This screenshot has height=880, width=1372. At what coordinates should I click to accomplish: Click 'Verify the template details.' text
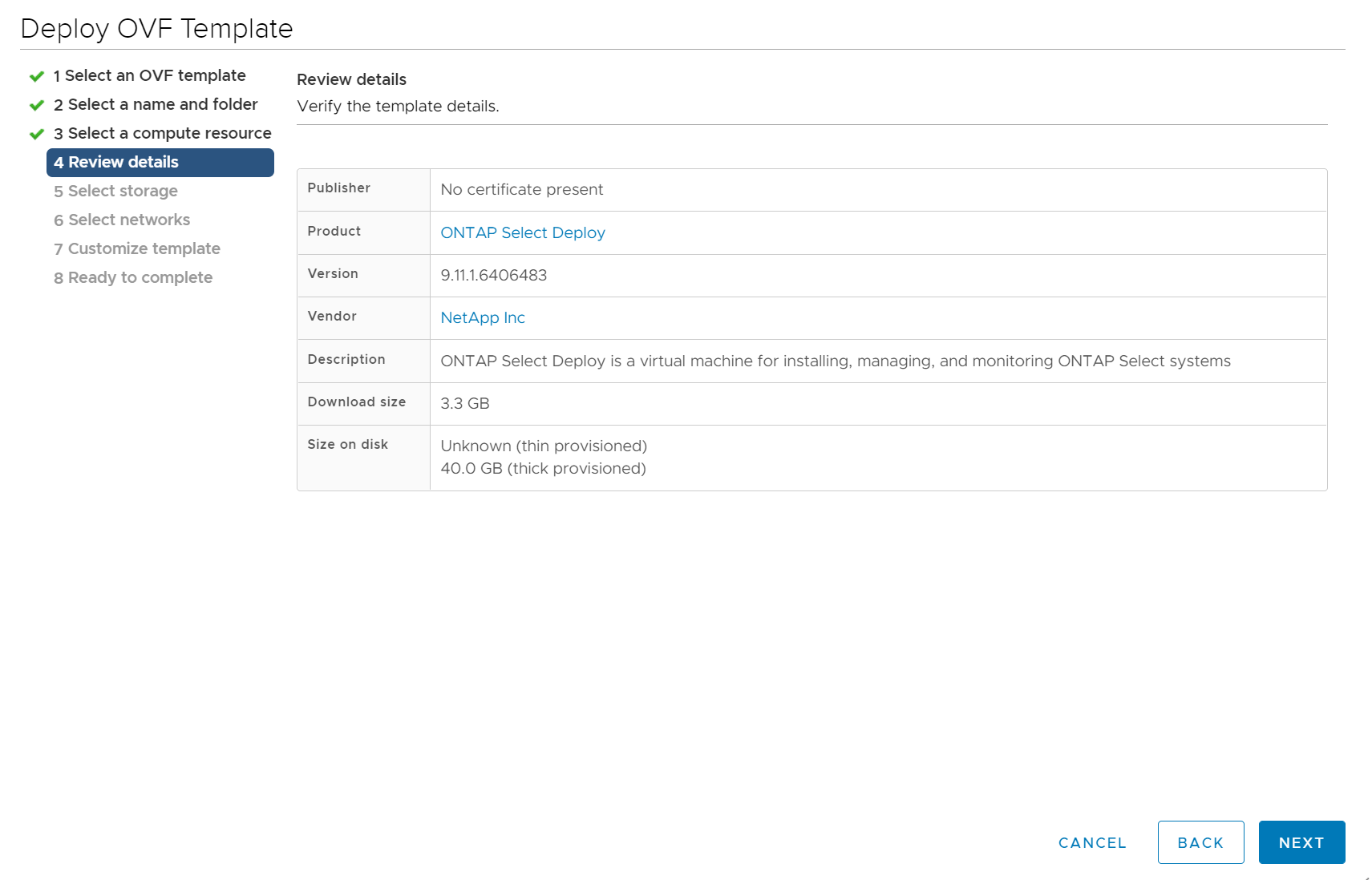tap(398, 106)
